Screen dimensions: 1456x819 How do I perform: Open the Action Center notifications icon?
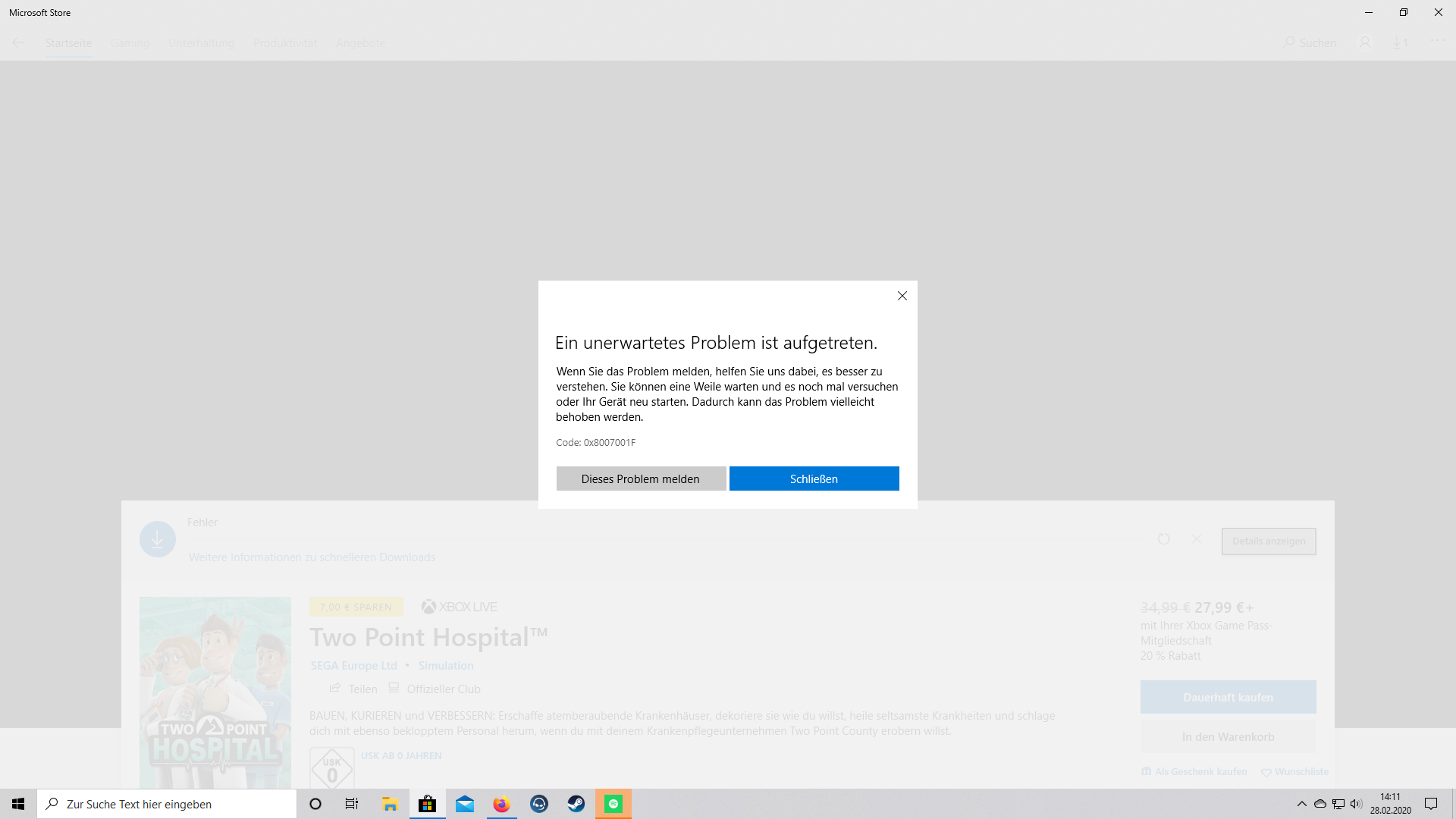[1431, 804]
